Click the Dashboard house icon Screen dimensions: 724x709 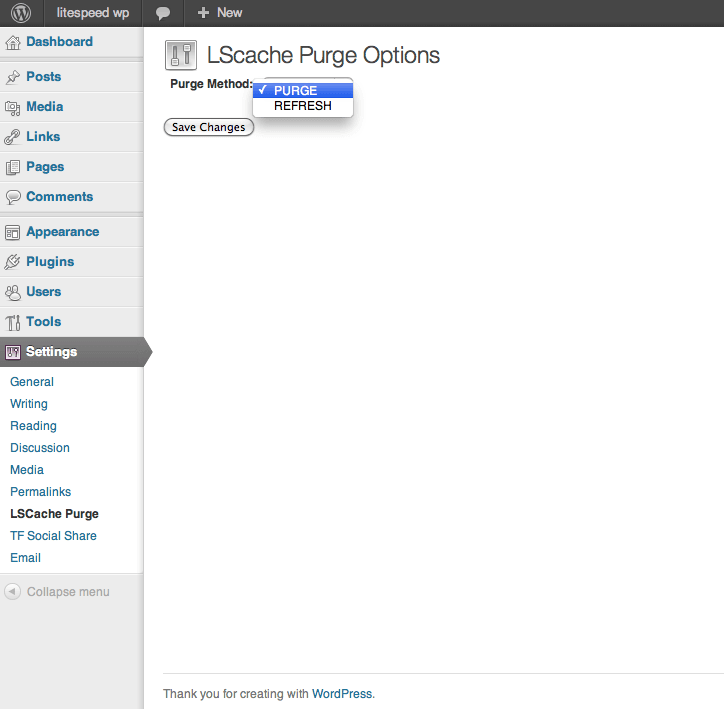coord(13,42)
